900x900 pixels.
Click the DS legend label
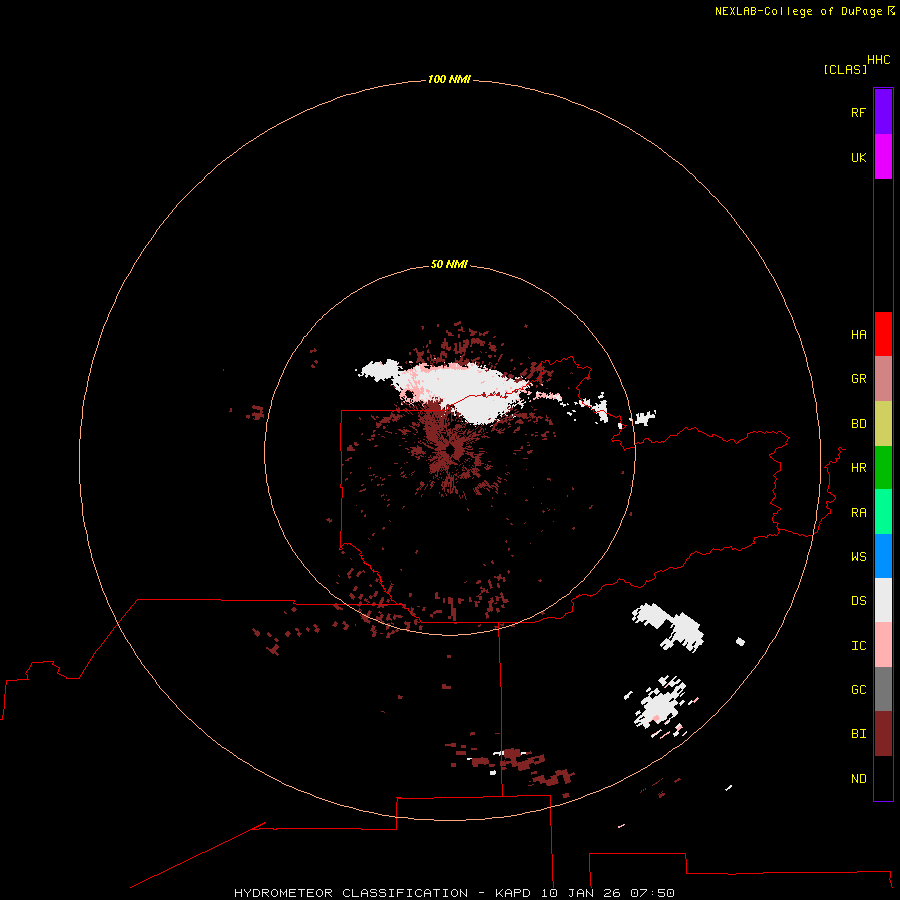[858, 601]
